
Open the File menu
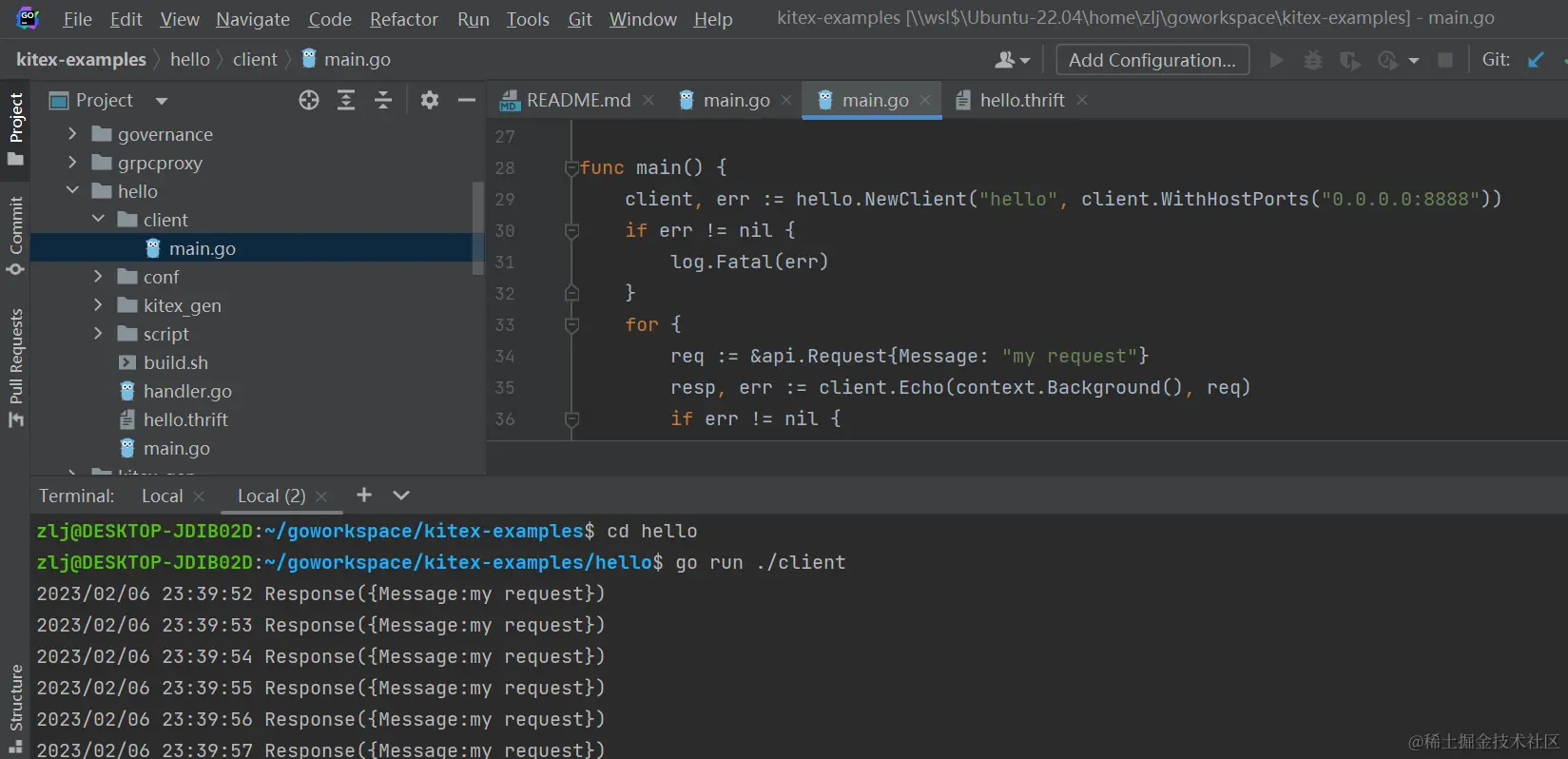(77, 19)
